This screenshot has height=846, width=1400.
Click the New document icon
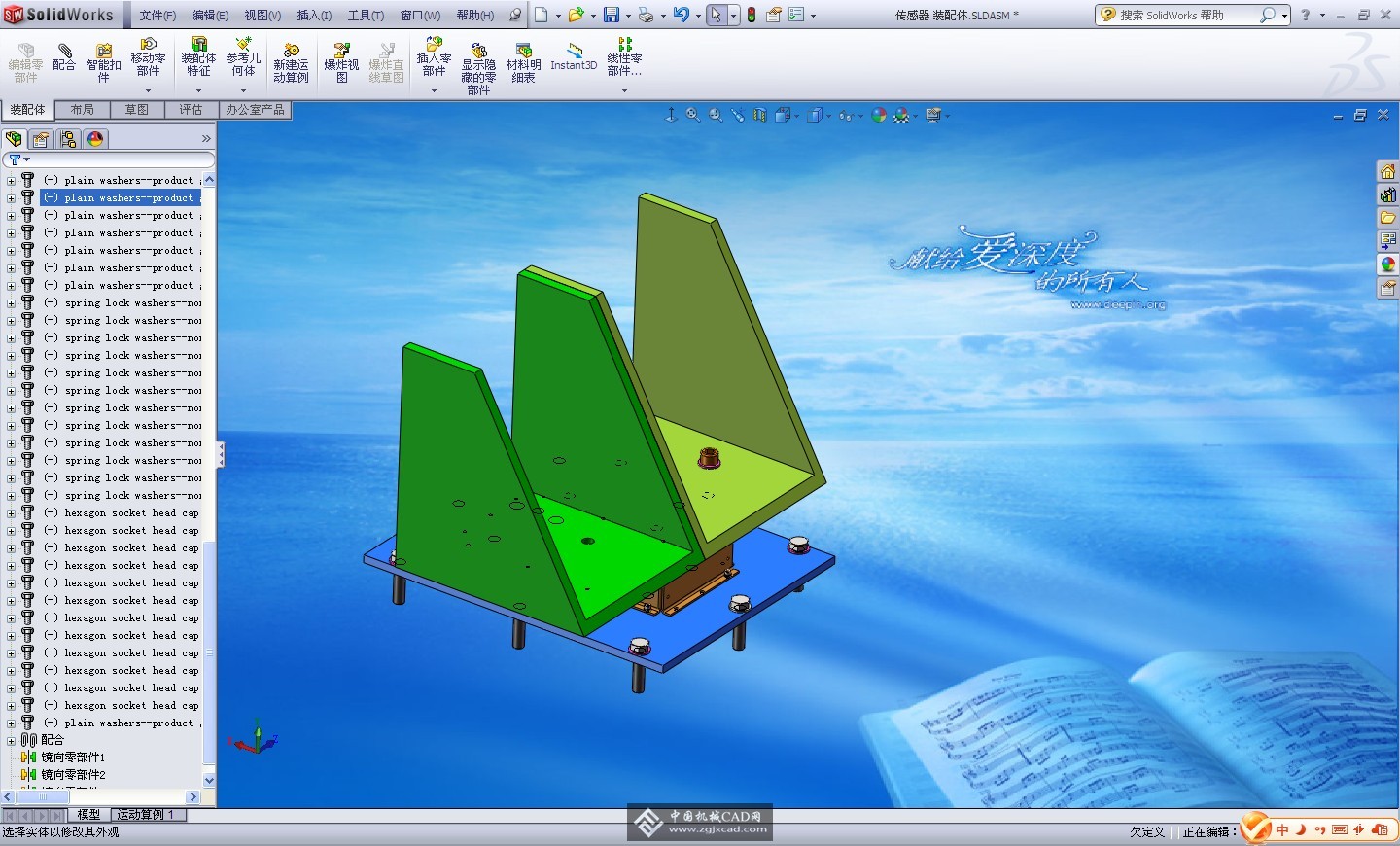[x=542, y=15]
